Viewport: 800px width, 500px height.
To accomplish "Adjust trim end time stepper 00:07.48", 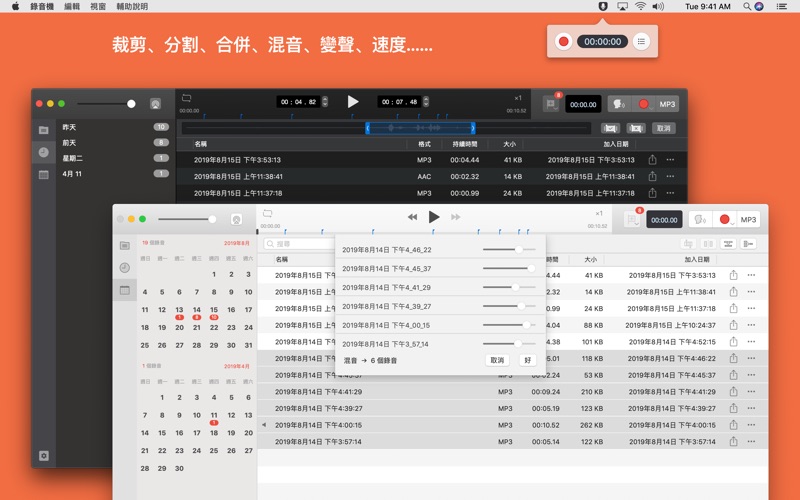I will point(426,102).
